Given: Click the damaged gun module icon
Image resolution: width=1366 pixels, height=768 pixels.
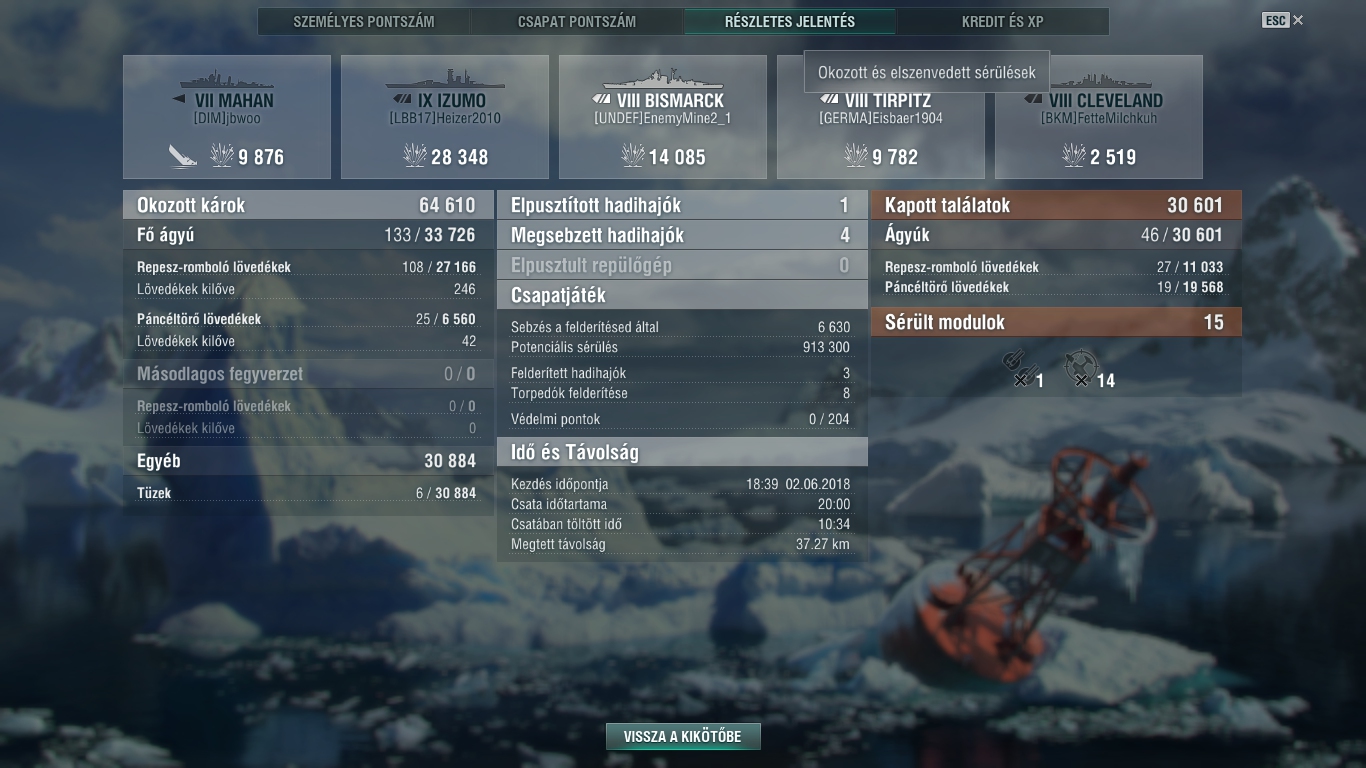Looking at the screenshot, I should (1019, 366).
